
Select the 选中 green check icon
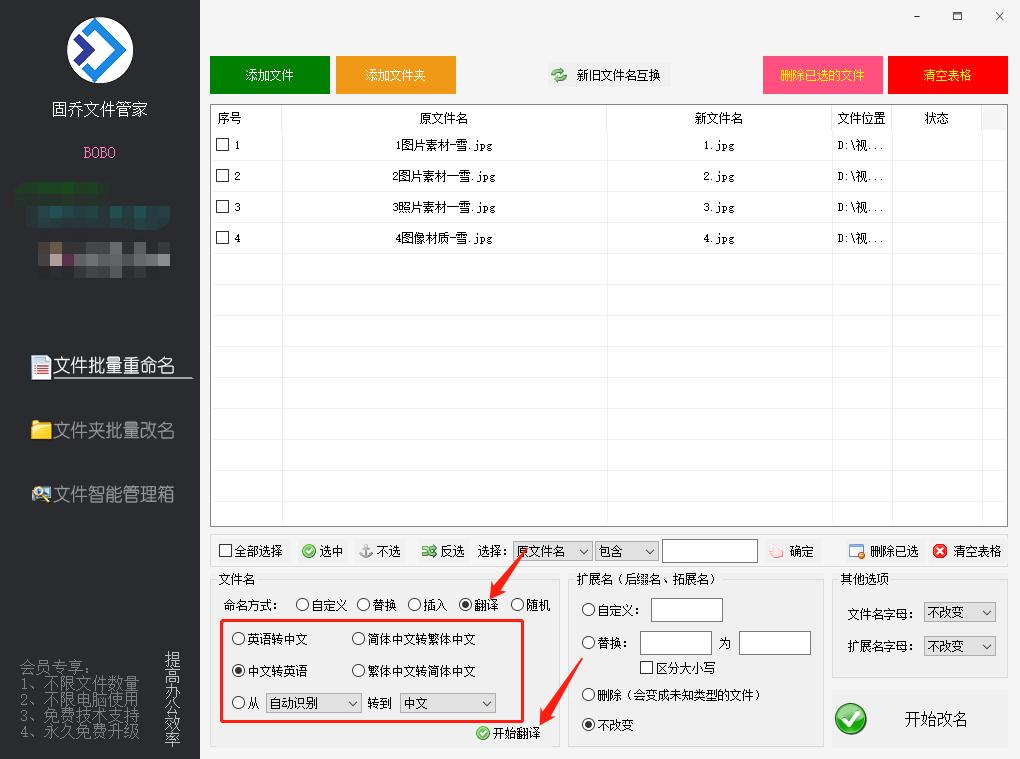(306, 550)
